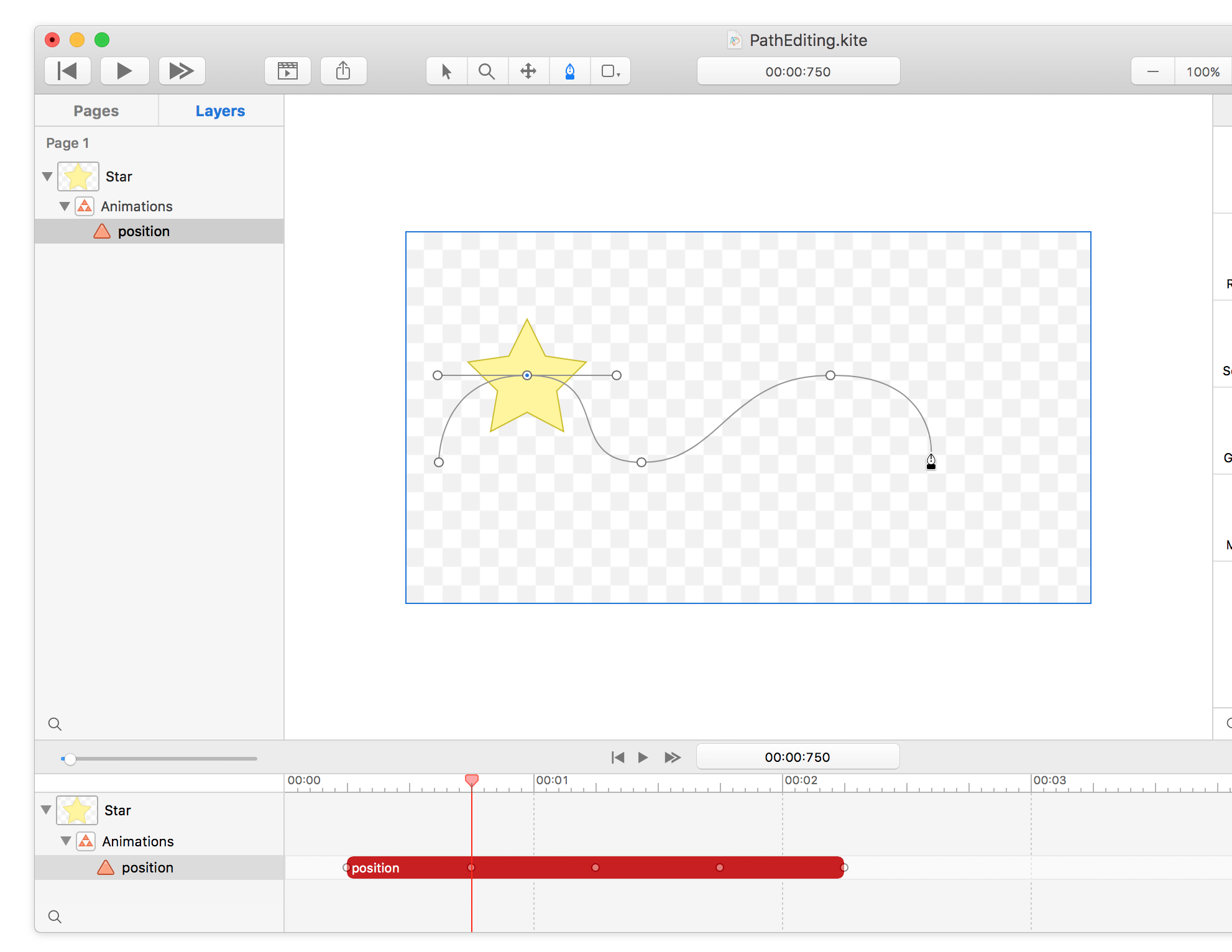Choose the zoom magnifier tool
This screenshot has width=1232, height=952.
[x=487, y=71]
